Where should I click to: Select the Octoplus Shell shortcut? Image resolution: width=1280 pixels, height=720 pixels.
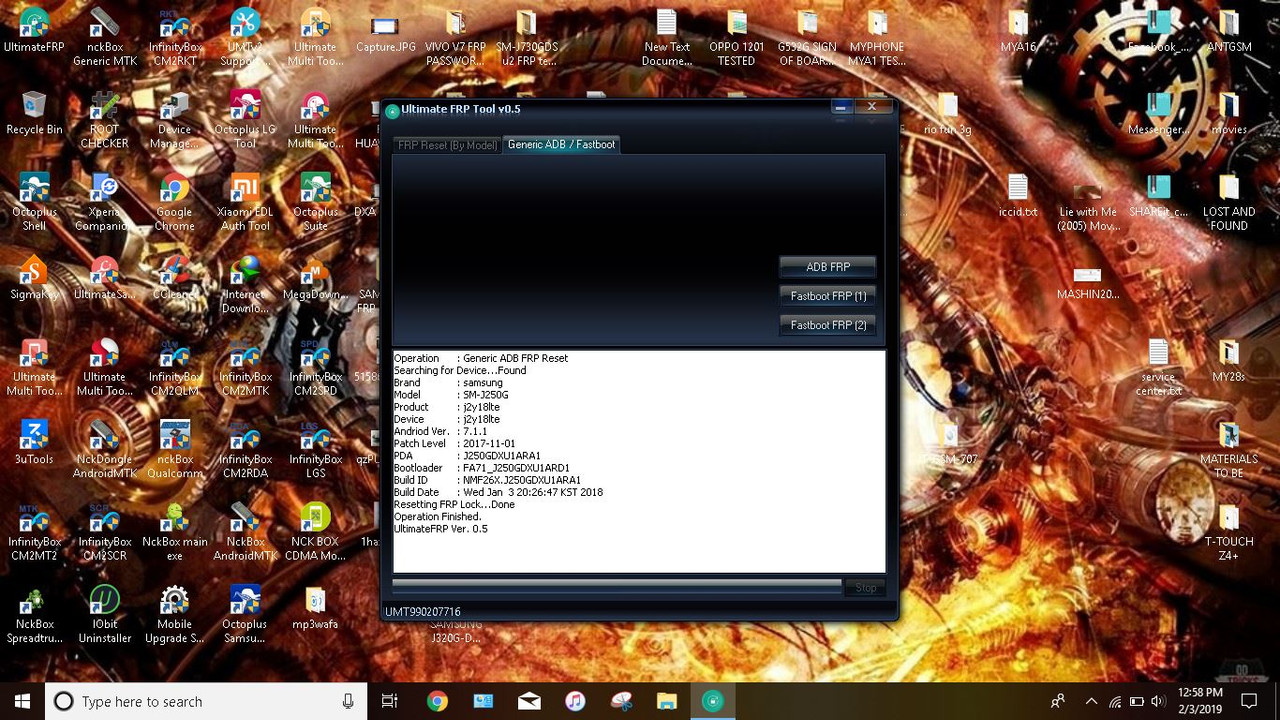pos(34,202)
